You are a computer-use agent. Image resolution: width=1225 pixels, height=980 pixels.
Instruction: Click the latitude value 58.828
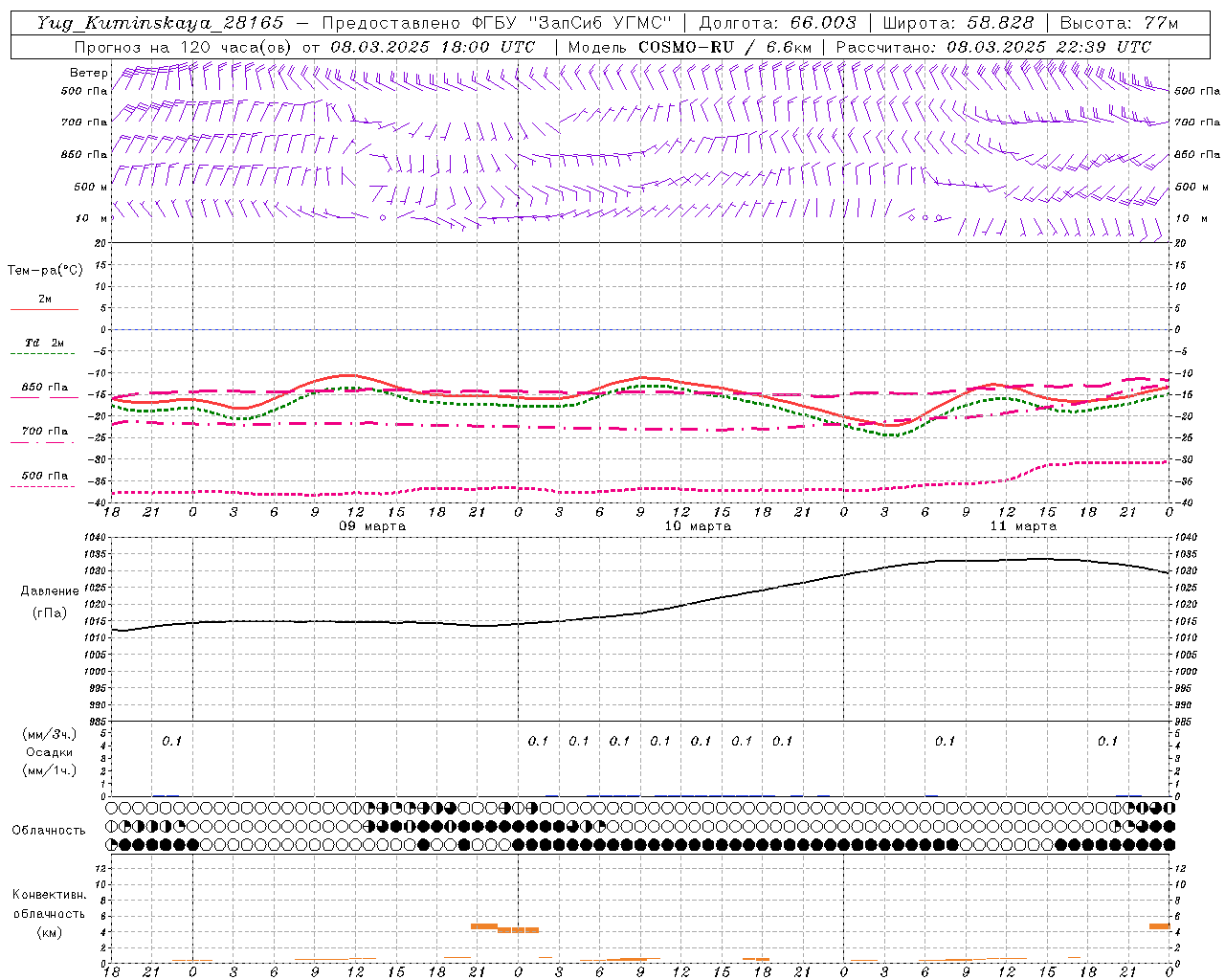click(1001, 23)
